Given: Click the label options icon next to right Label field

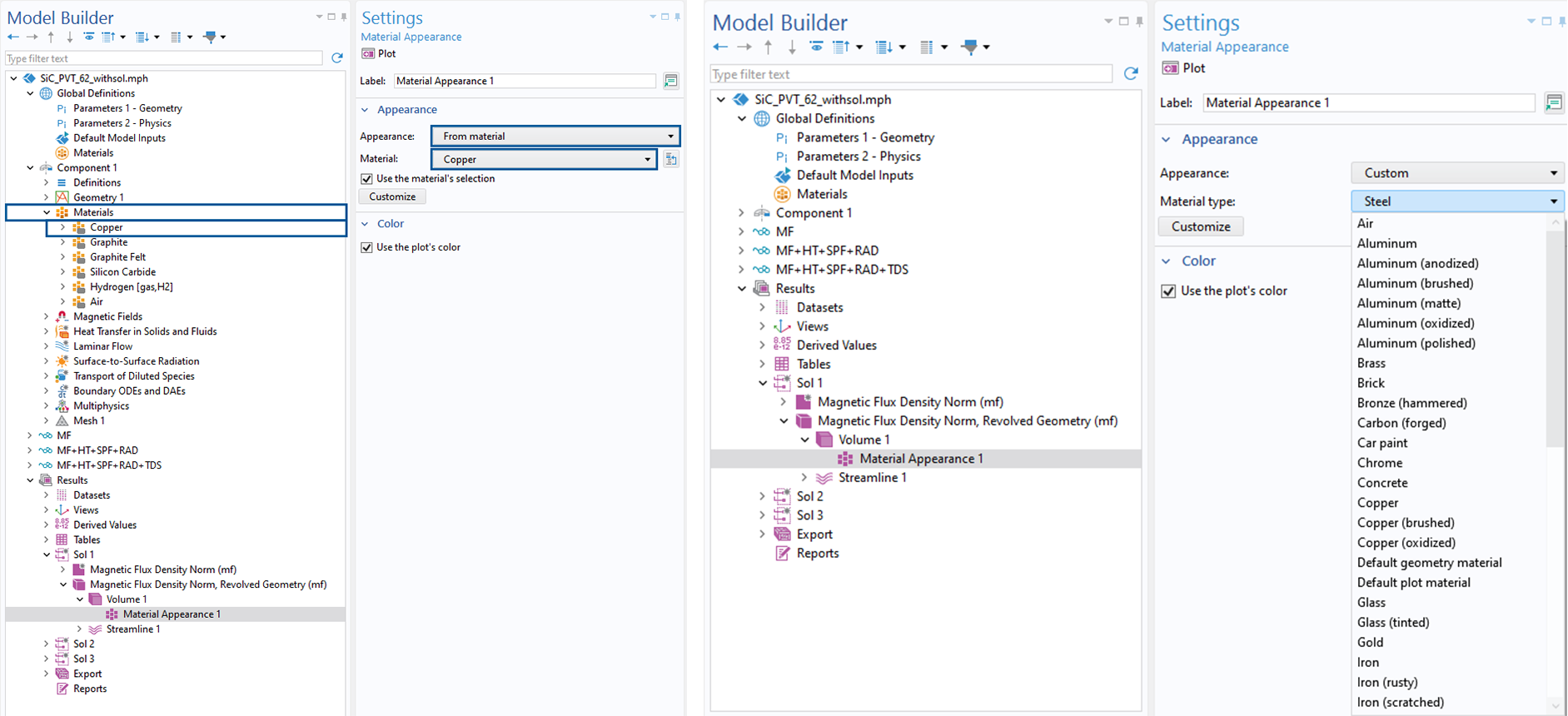Looking at the screenshot, I should pyautogui.click(x=1553, y=103).
